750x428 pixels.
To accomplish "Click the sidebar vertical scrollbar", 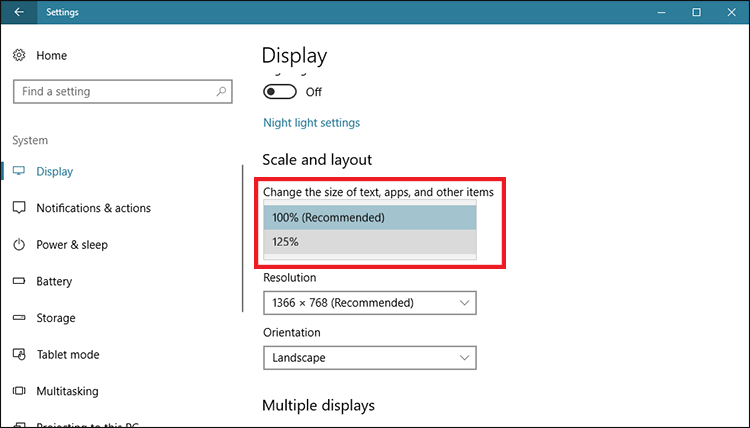I will pos(243,240).
